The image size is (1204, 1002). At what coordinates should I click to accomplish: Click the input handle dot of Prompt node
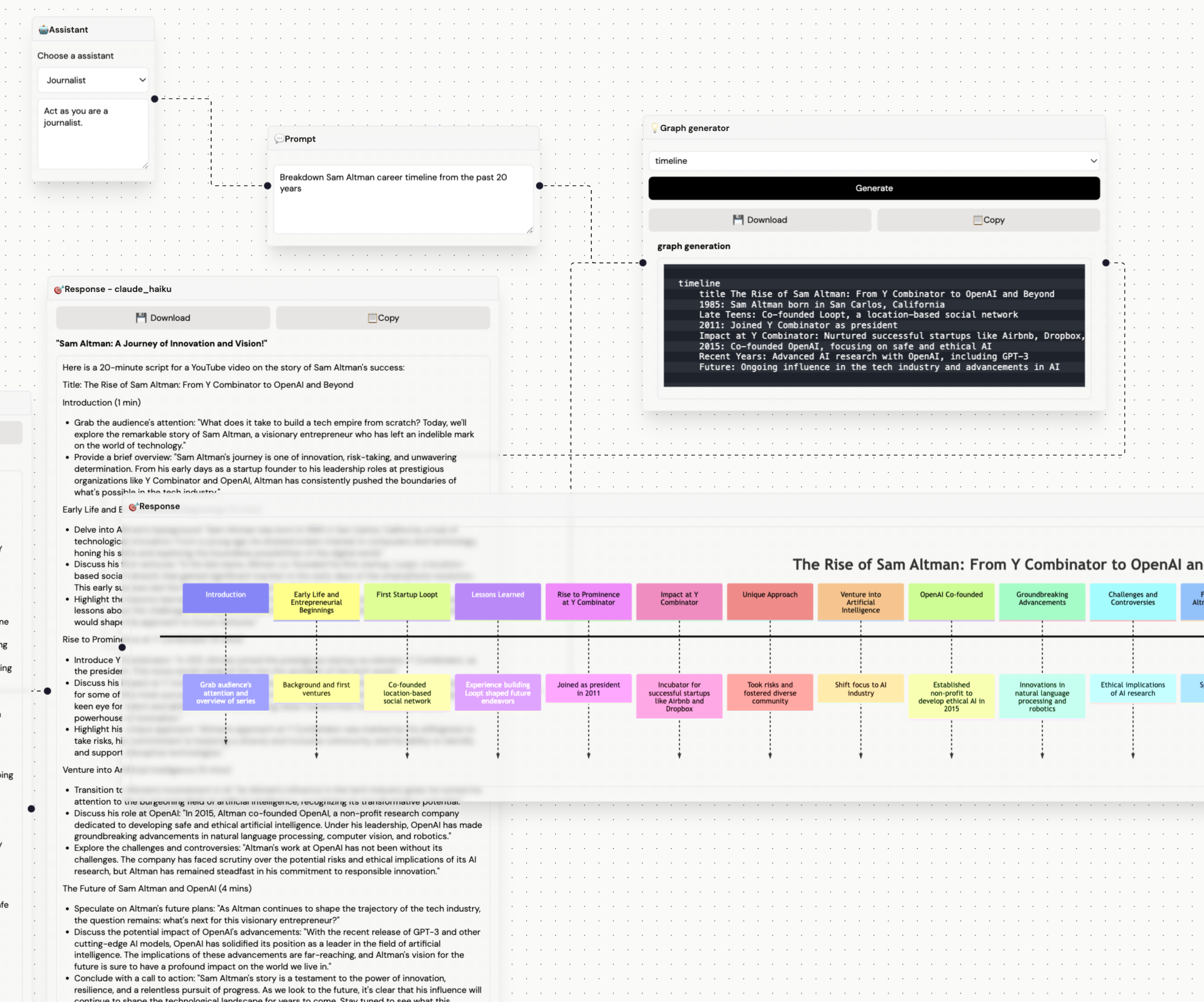point(267,186)
